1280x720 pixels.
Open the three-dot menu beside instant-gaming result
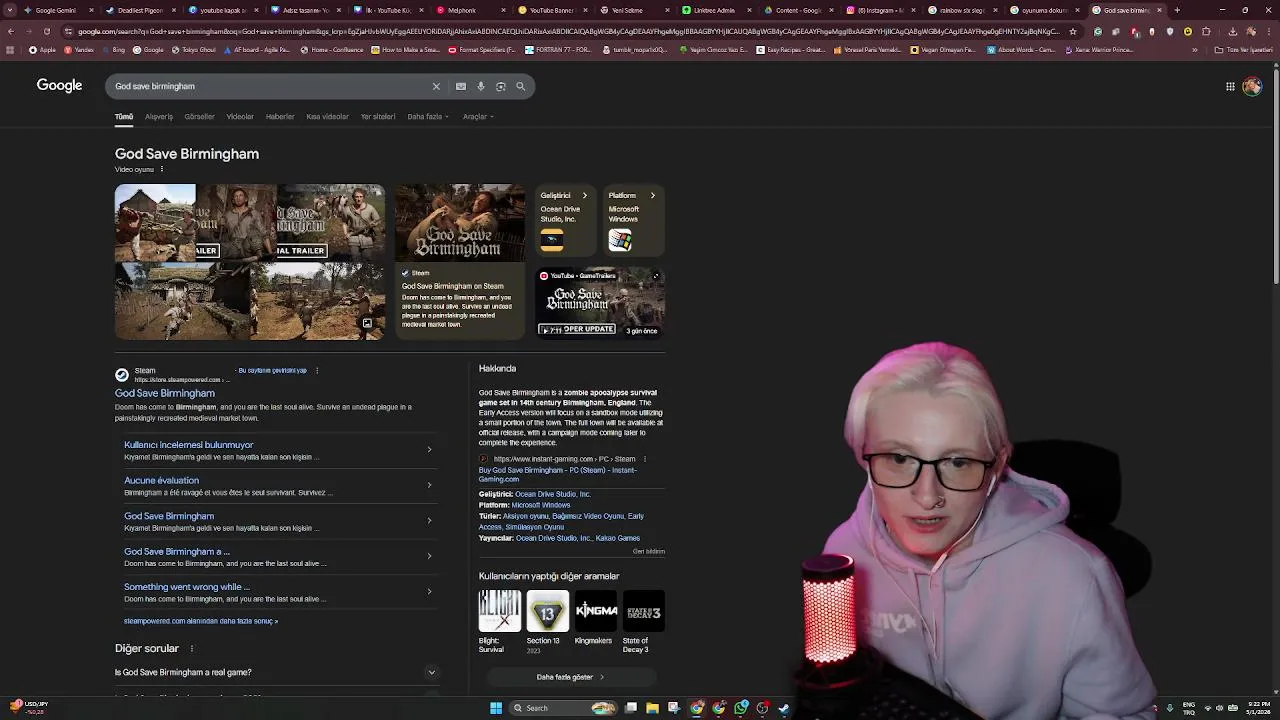(x=644, y=459)
